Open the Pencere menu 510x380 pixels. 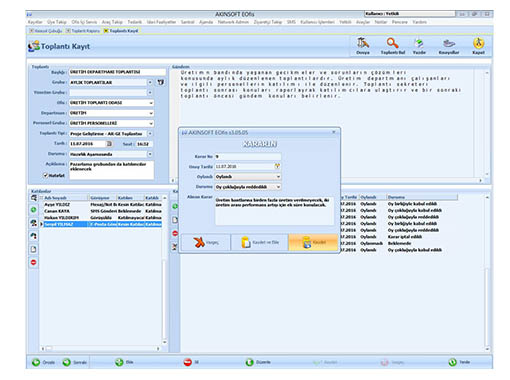[400, 22]
